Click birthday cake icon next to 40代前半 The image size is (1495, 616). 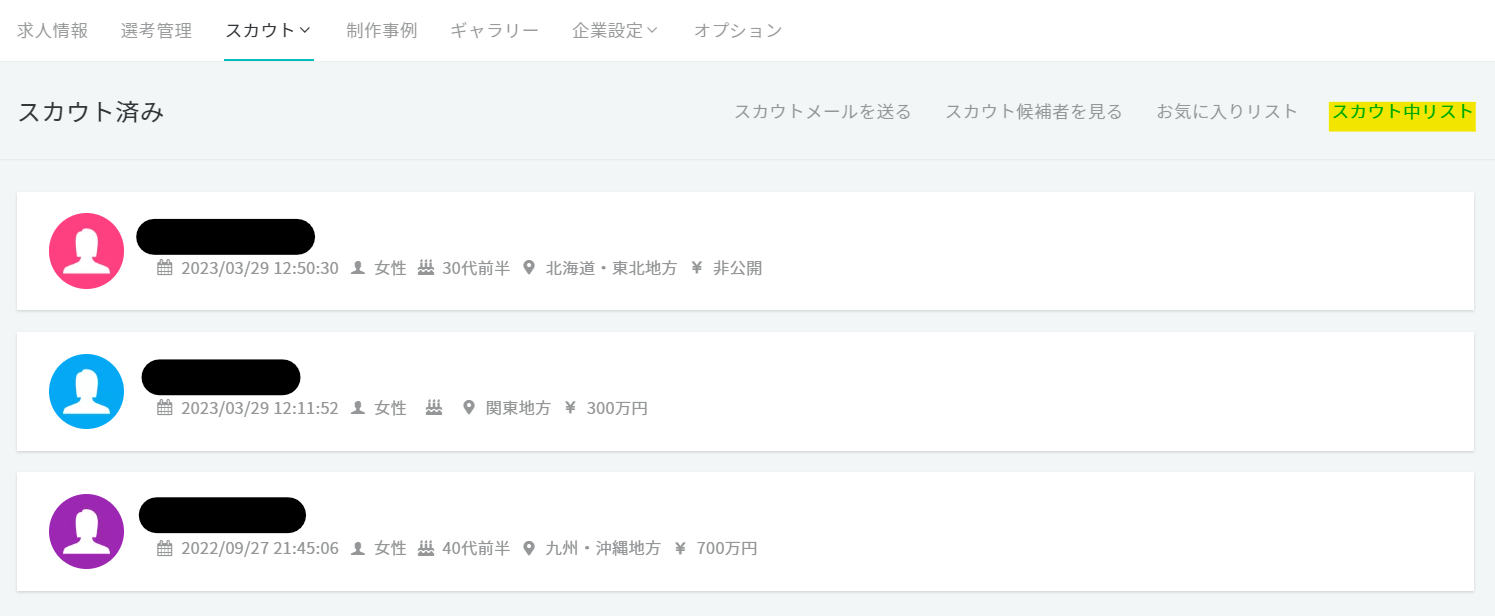click(426, 548)
